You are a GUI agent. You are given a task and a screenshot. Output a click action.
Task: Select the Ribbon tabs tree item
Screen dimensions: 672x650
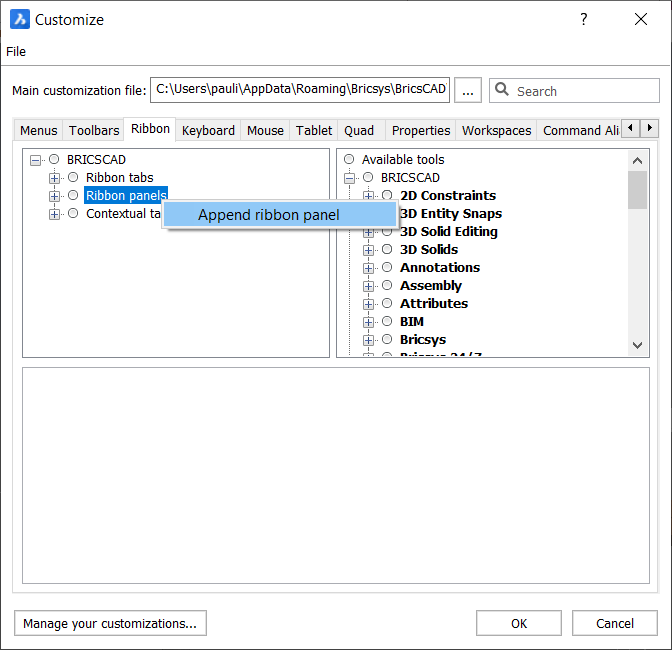(120, 177)
